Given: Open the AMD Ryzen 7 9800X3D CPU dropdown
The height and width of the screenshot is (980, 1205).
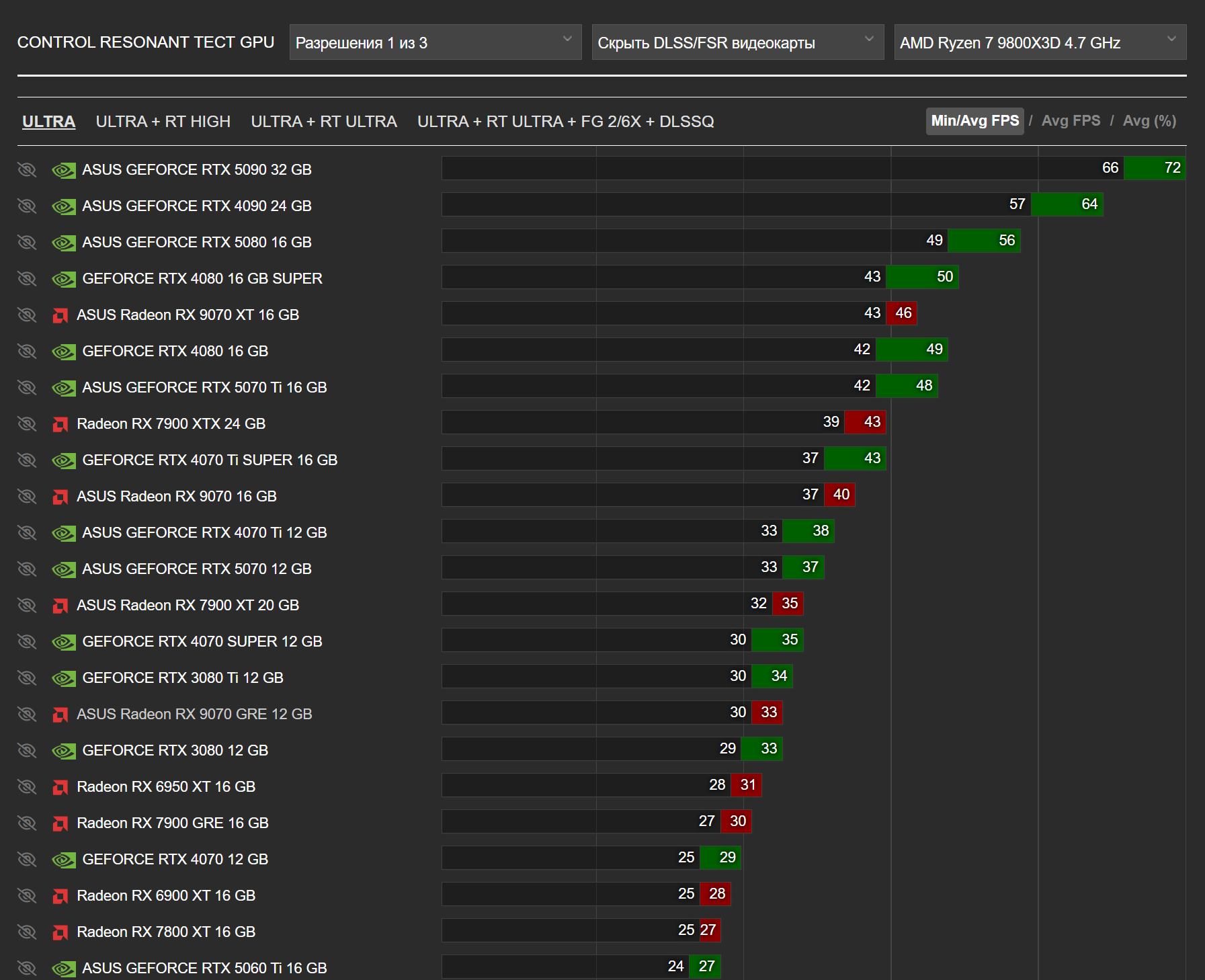Looking at the screenshot, I should pos(1040,42).
